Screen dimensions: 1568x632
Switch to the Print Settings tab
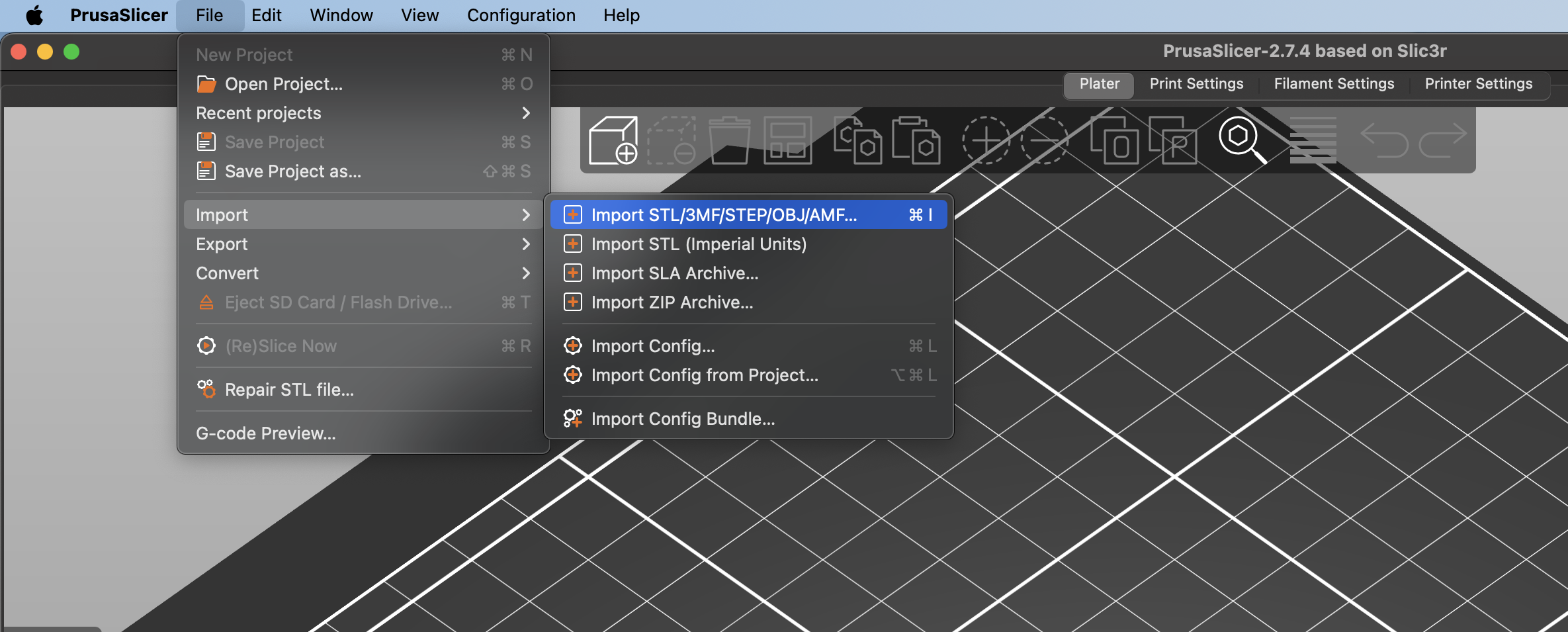(x=1196, y=84)
